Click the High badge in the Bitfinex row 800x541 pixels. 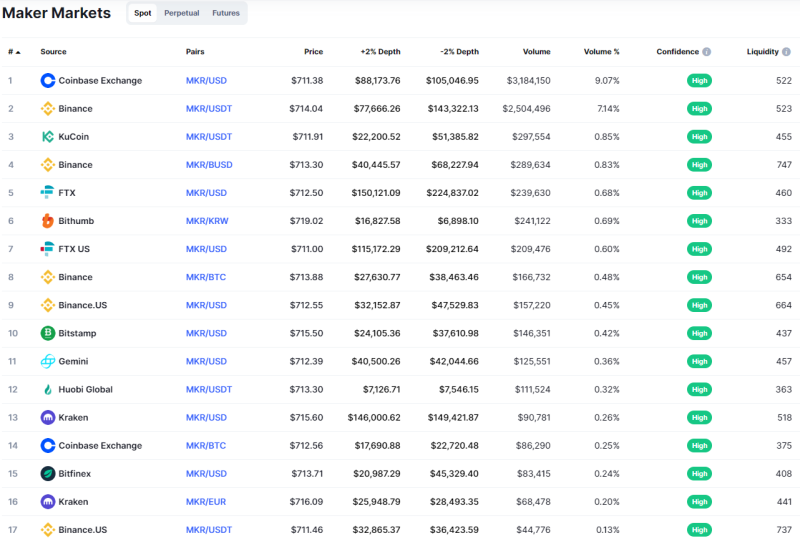point(699,474)
